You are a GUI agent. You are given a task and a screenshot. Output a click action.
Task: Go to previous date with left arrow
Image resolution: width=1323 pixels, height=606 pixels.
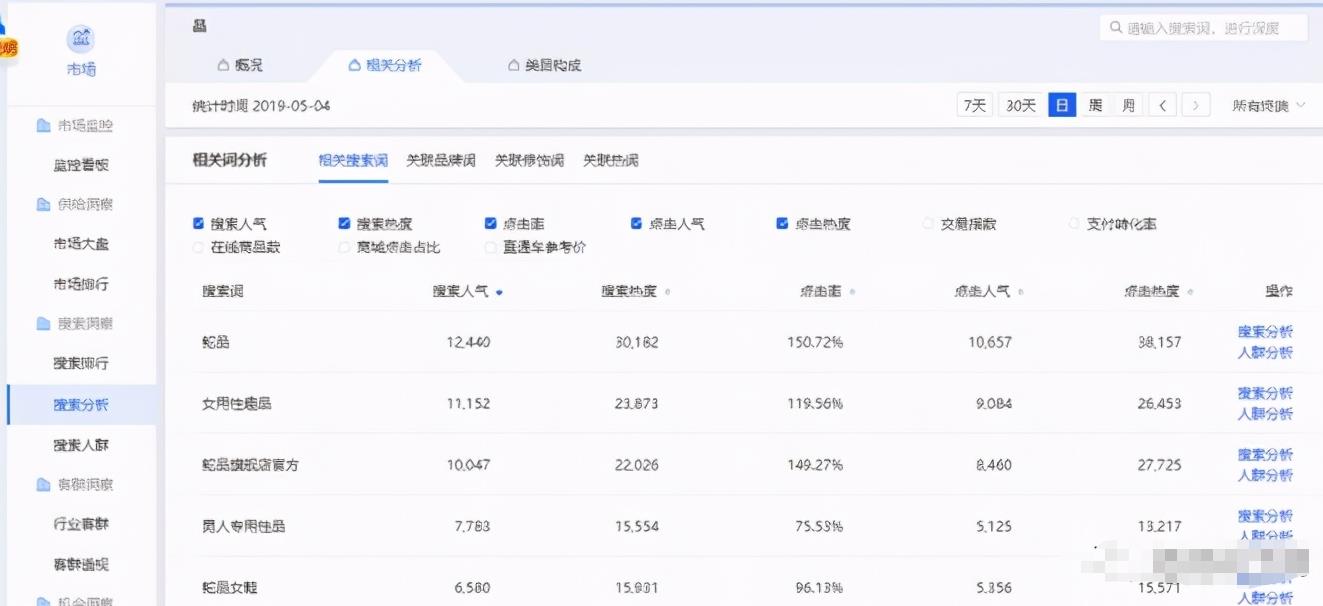coord(1162,105)
